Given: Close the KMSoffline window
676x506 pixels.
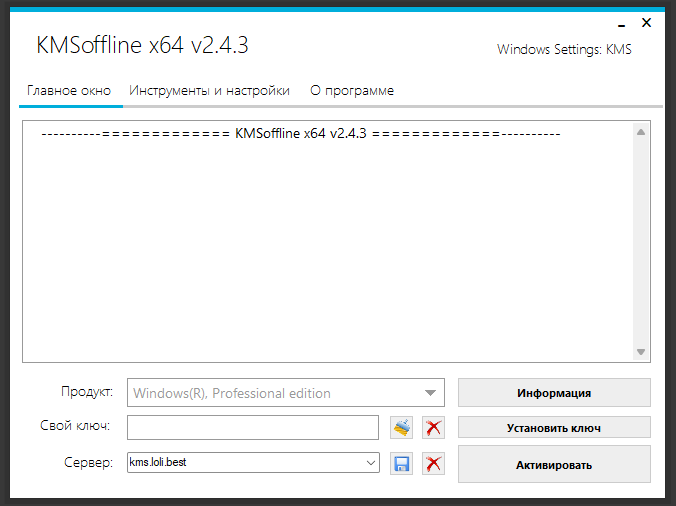Looking at the screenshot, I should tap(647, 22).
